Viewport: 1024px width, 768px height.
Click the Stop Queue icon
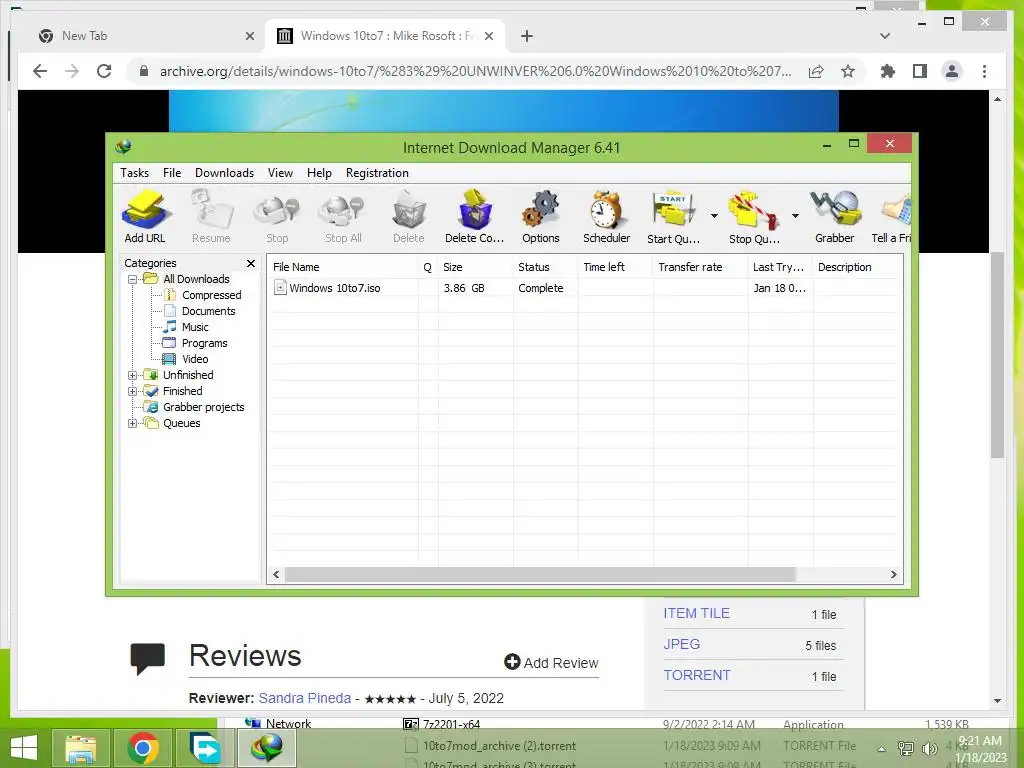(754, 216)
